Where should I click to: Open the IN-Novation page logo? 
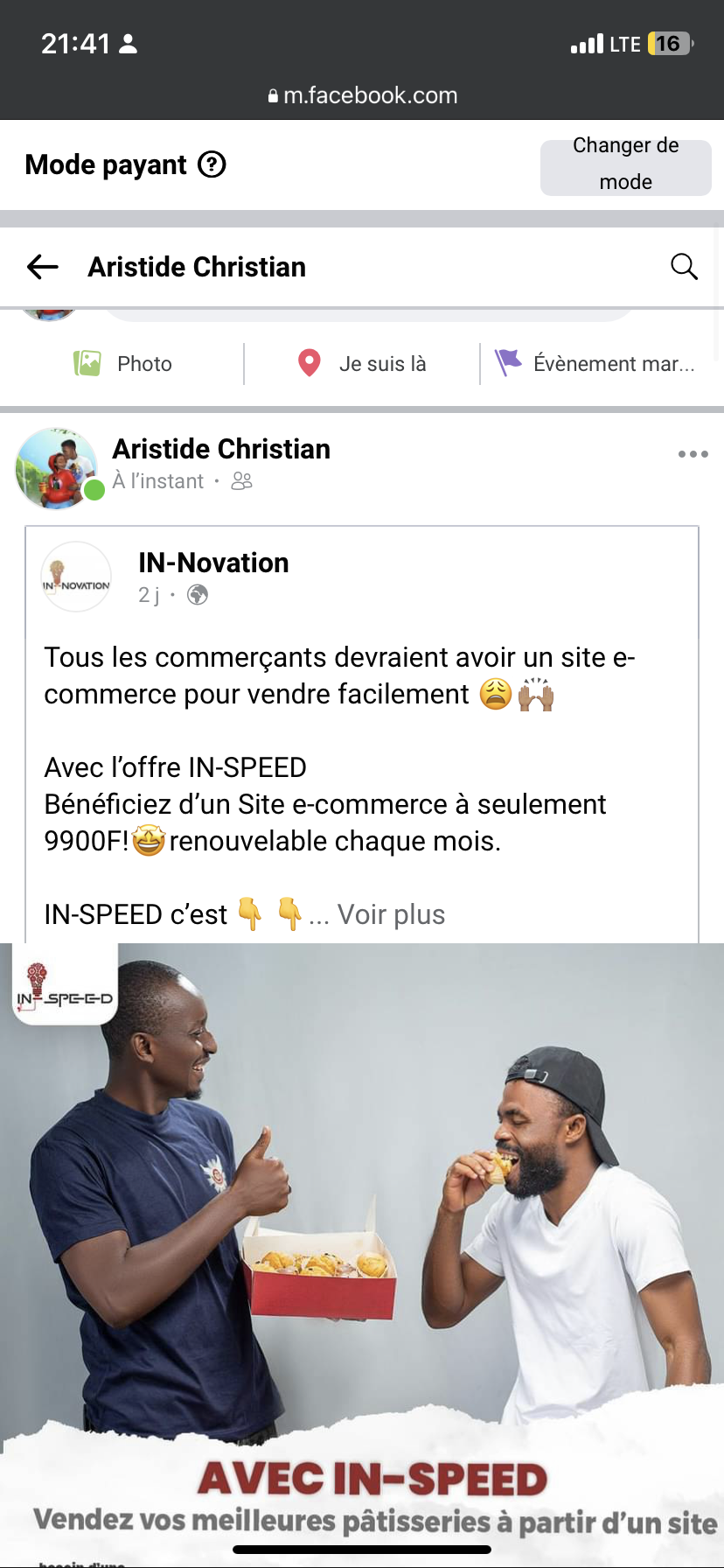coord(77,577)
